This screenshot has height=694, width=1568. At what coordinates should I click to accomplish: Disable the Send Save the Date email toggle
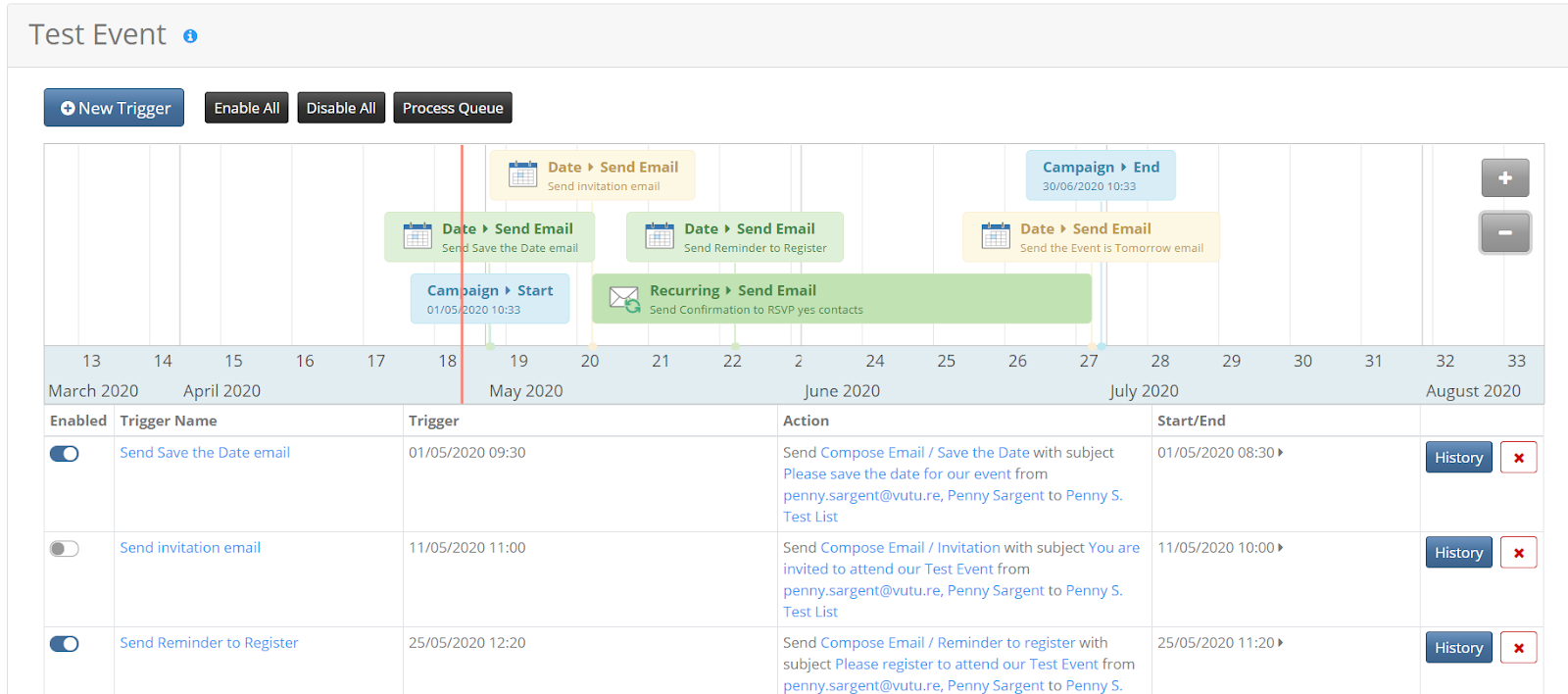pos(65,454)
